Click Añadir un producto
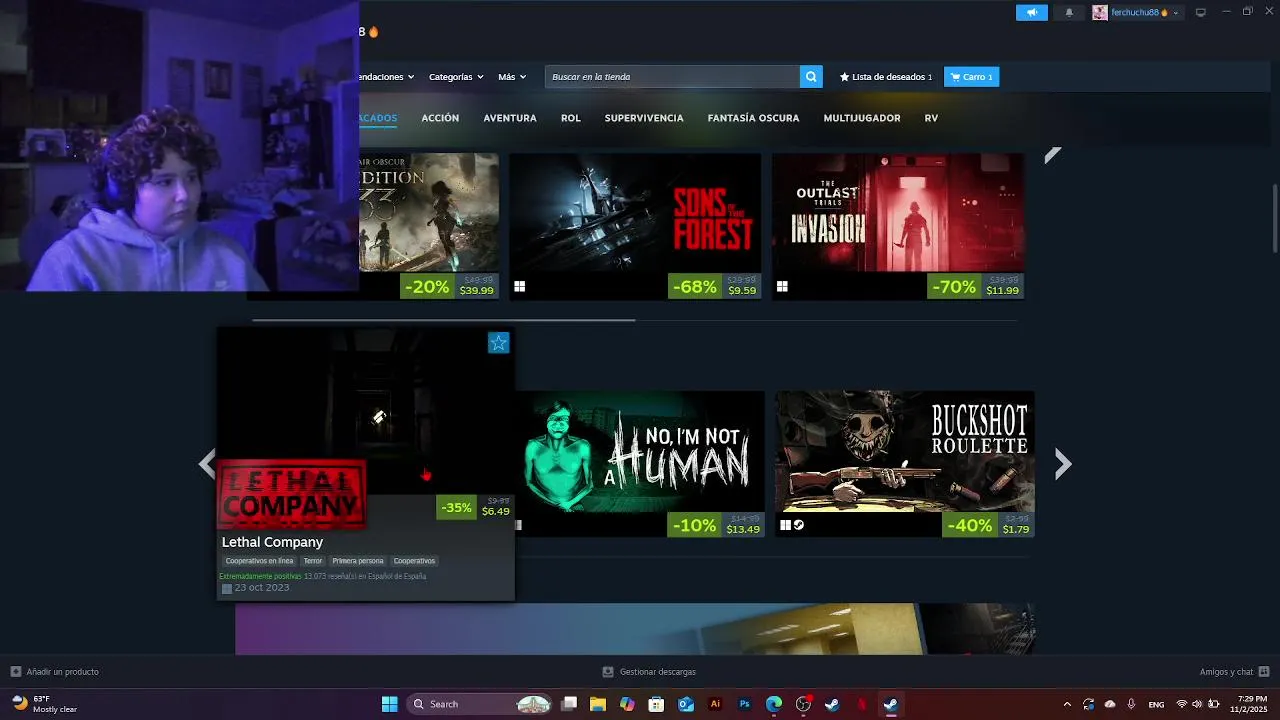 (54, 672)
